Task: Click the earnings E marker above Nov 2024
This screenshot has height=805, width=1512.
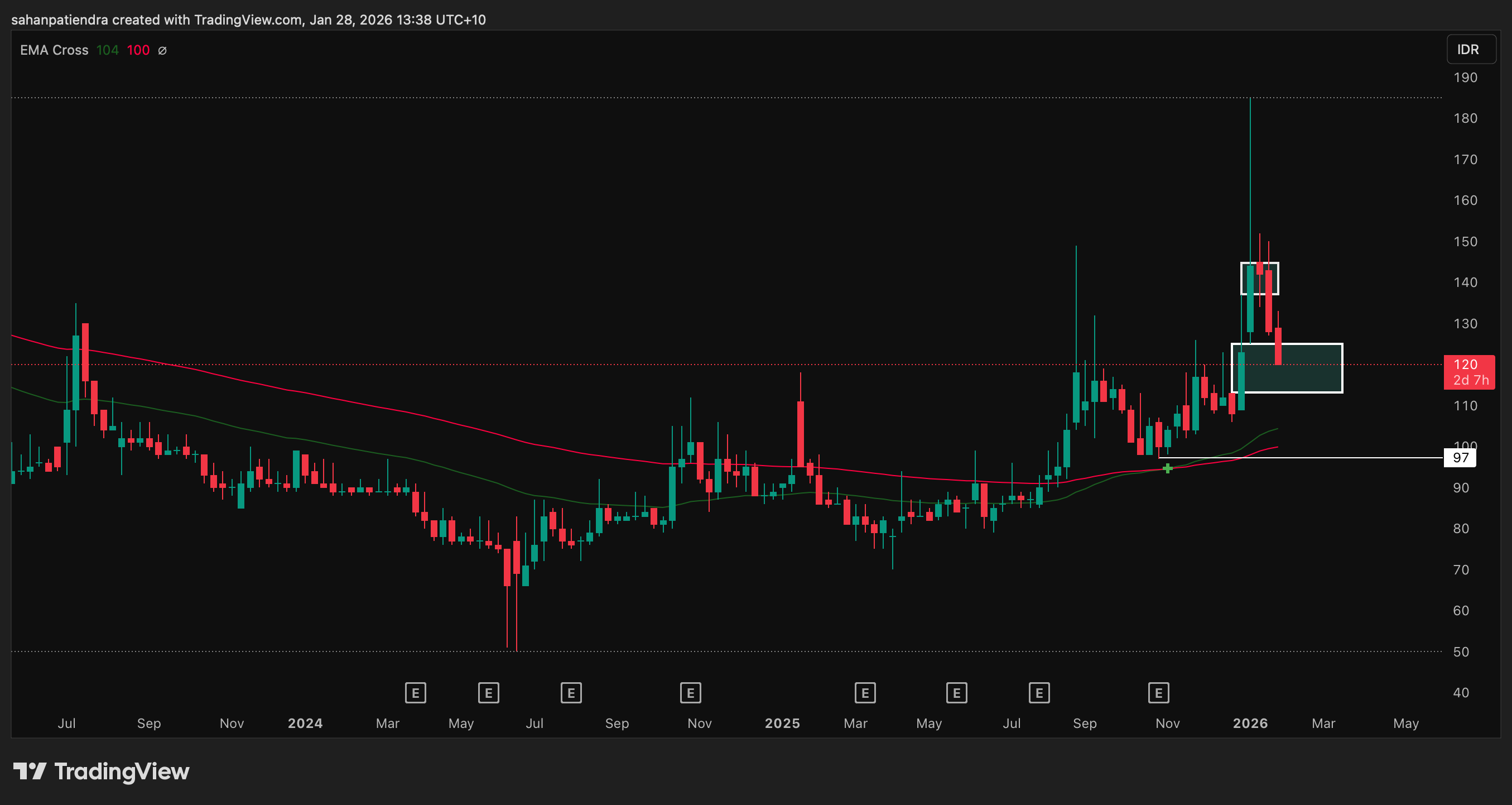Action: pyautogui.click(x=690, y=693)
